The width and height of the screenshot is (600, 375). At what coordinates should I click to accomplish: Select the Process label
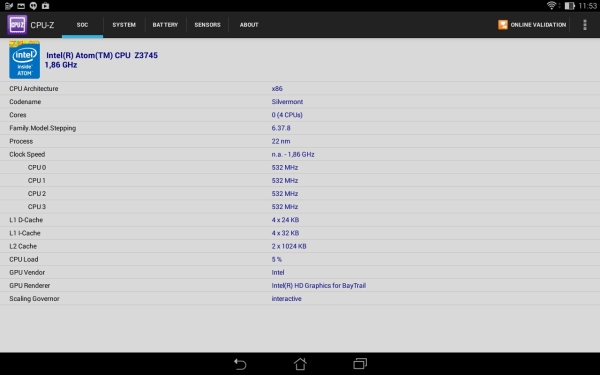click(21, 142)
